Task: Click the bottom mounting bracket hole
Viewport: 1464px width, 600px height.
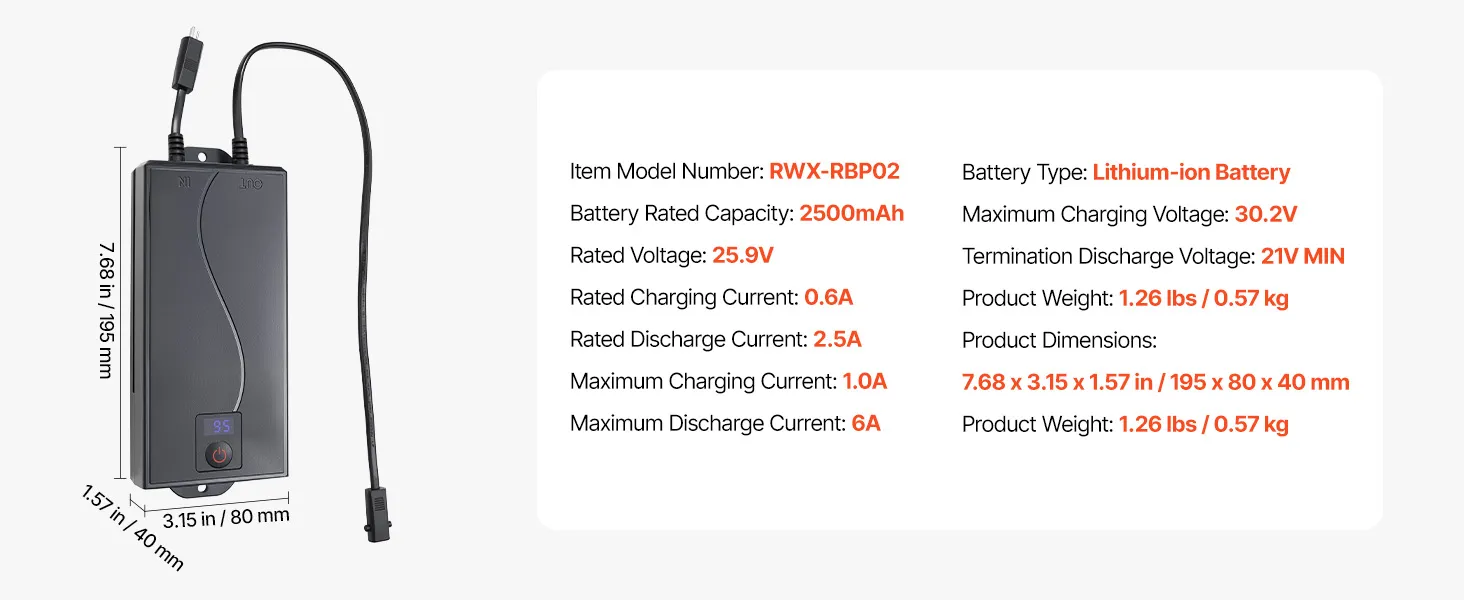Action: tap(212, 490)
